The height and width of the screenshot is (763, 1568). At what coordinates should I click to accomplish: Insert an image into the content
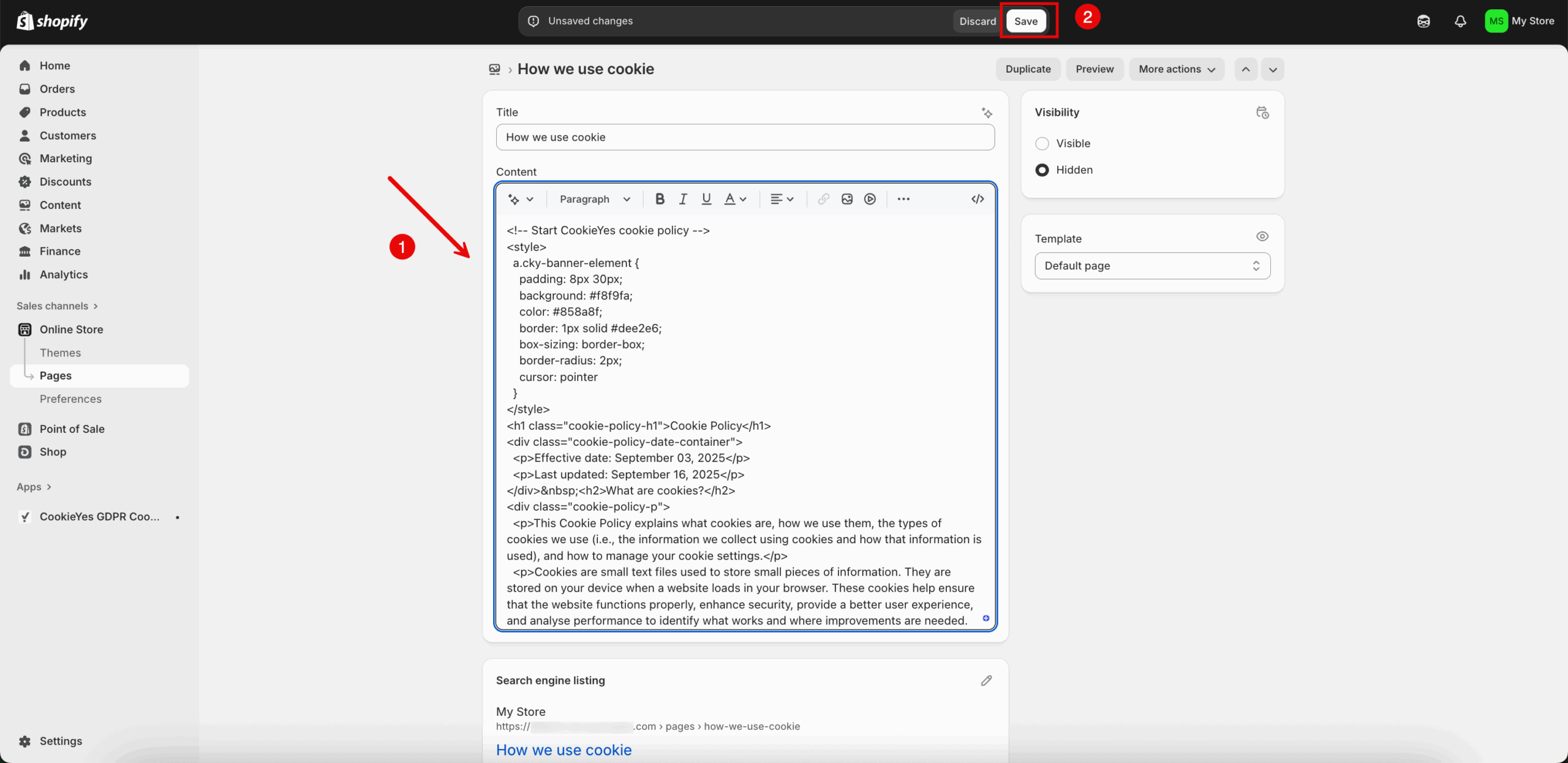coord(846,198)
